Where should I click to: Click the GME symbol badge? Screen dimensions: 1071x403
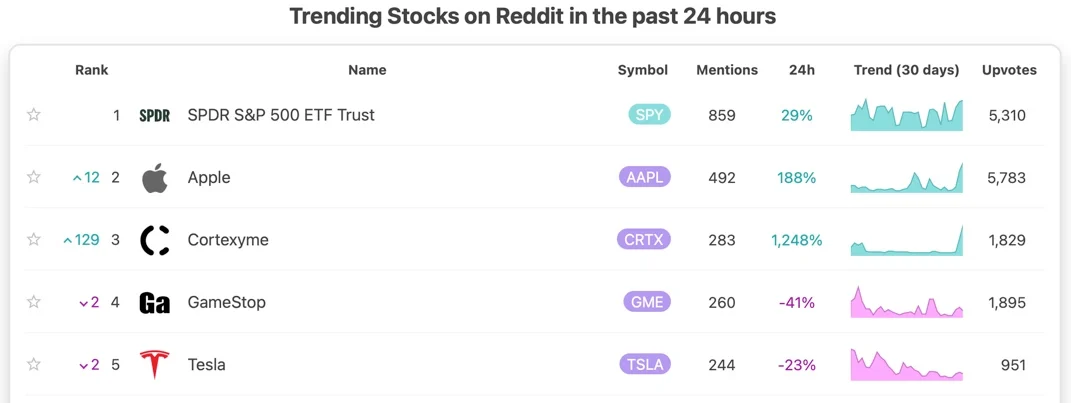pyautogui.click(x=645, y=302)
